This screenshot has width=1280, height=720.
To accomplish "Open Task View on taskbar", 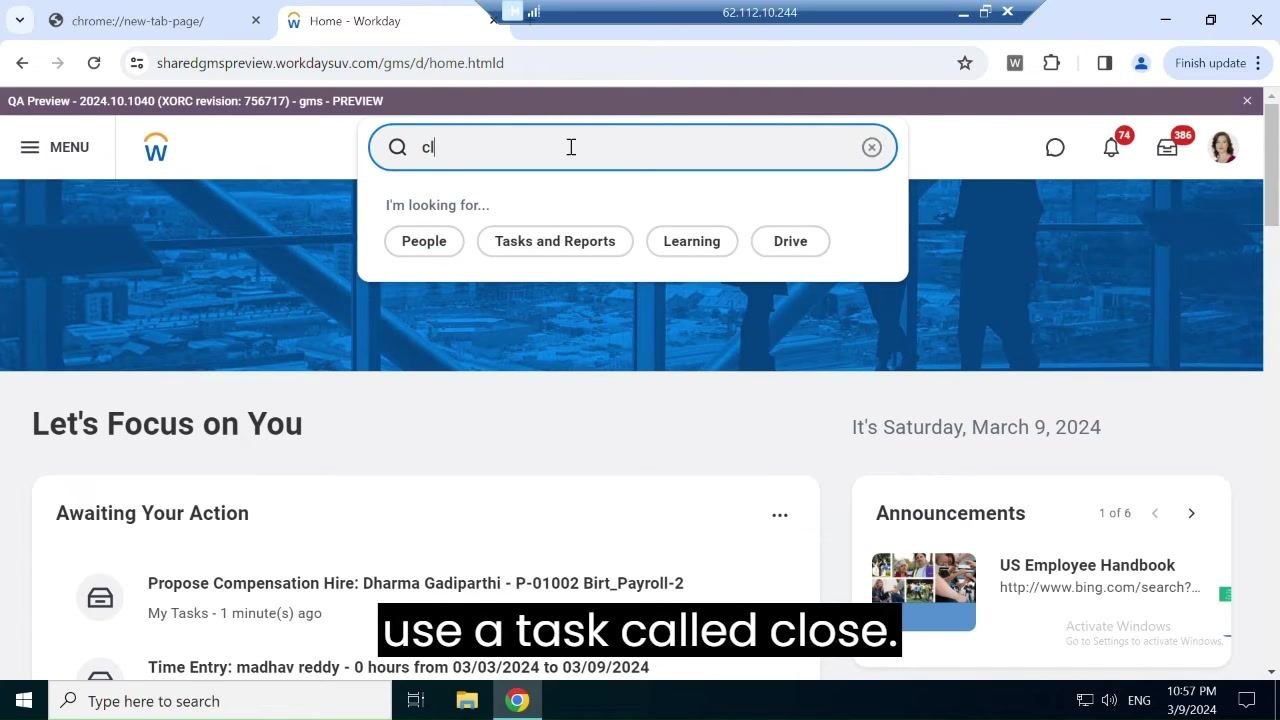I will coord(416,700).
